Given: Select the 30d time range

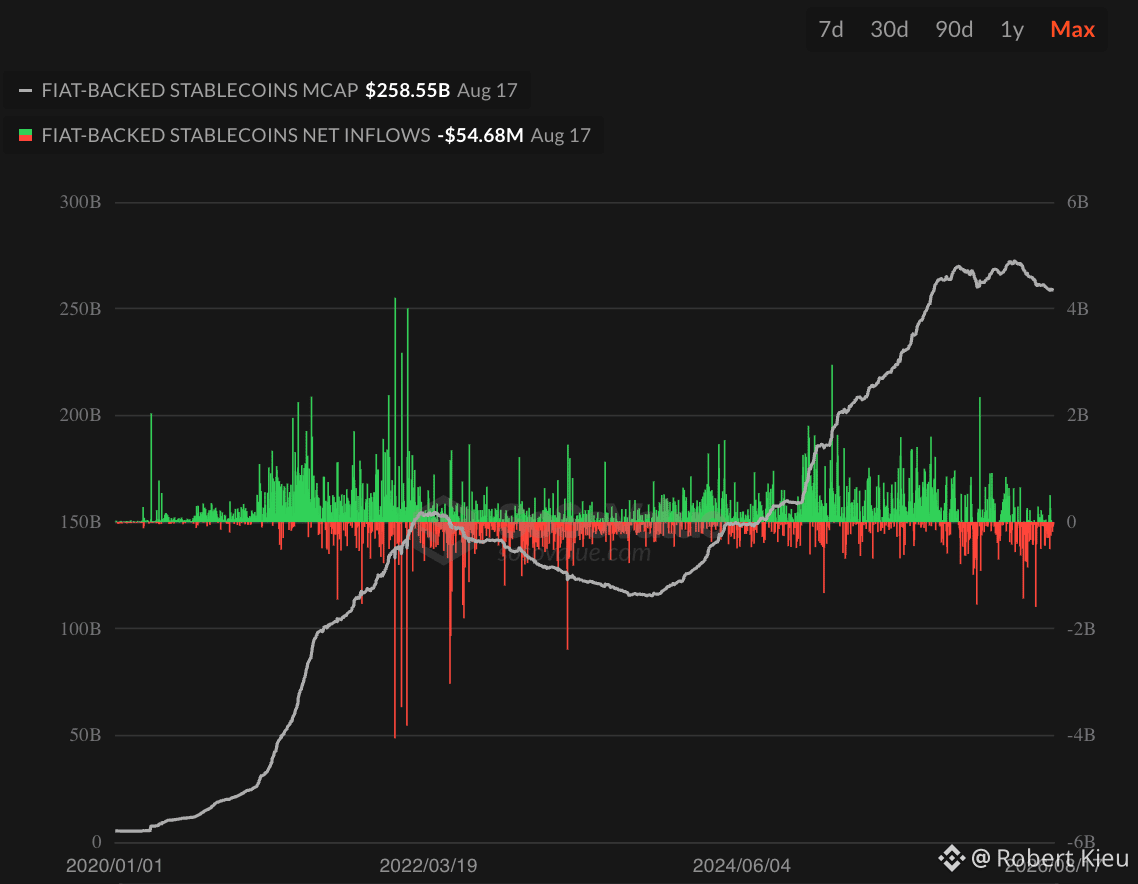Looking at the screenshot, I should tap(889, 29).
